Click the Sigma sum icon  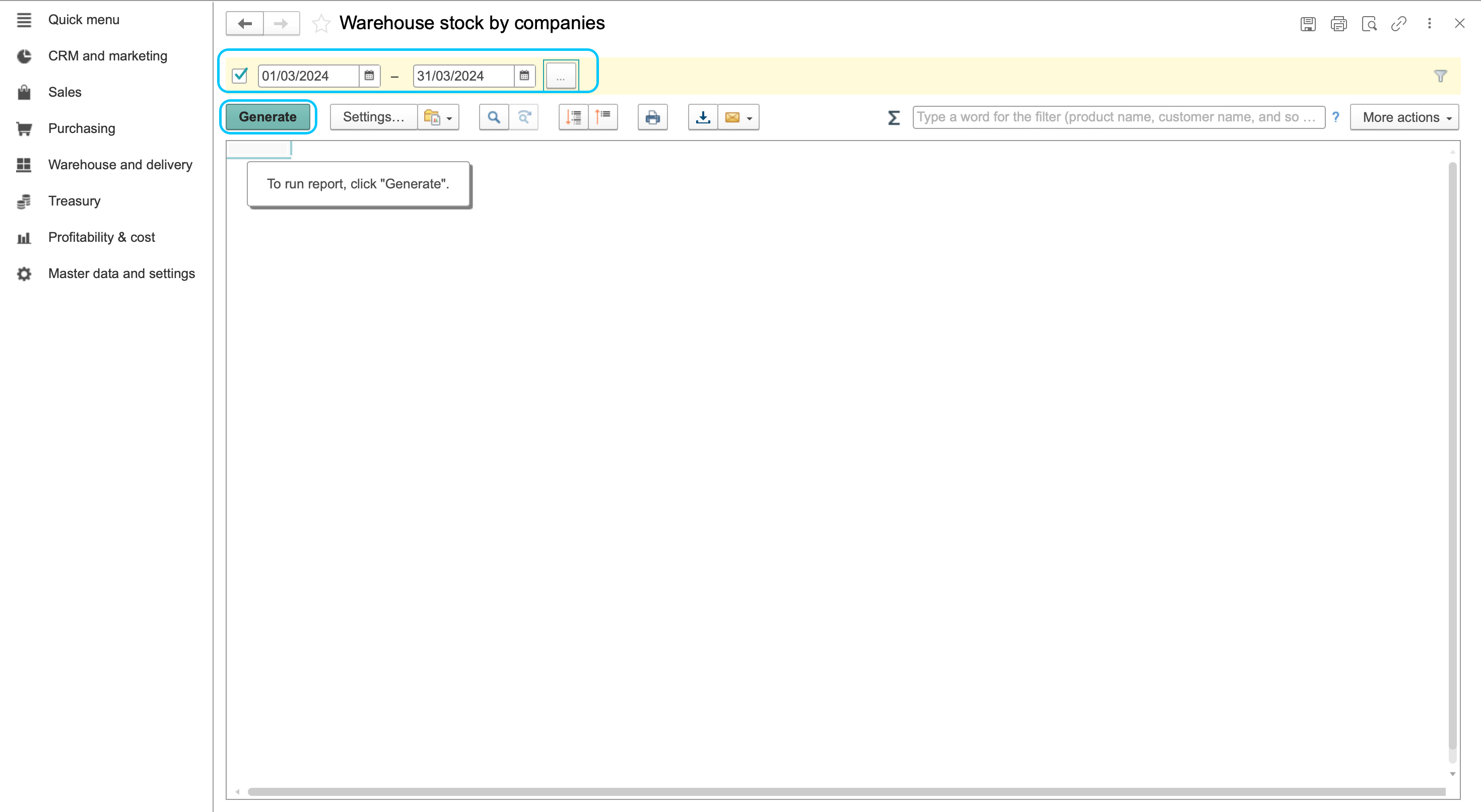(894, 117)
